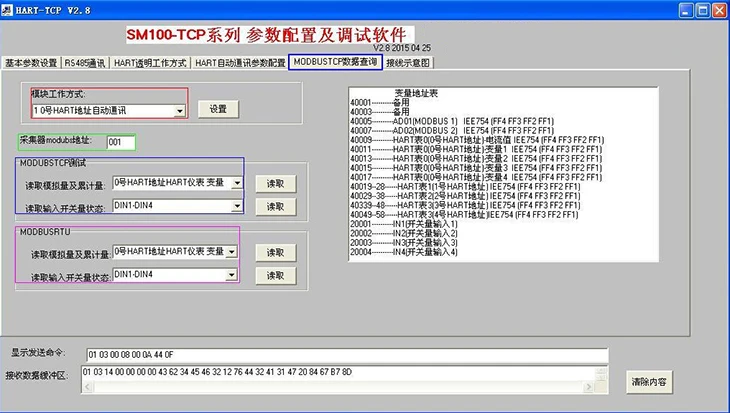Click left arrow of receive buffer scrollbar
The width and height of the screenshot is (730, 413).
(x=87, y=387)
